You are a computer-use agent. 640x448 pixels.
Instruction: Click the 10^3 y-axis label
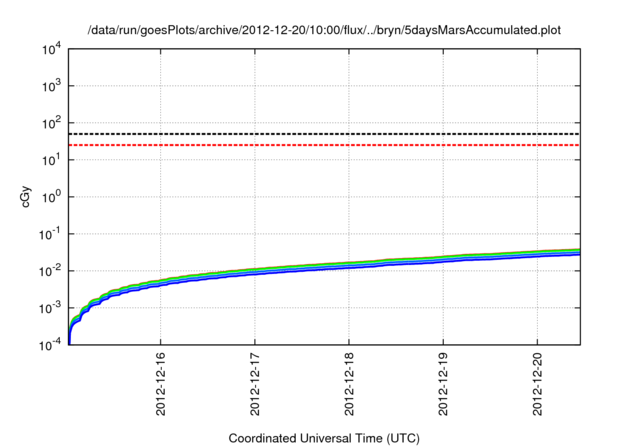[x=52, y=86]
